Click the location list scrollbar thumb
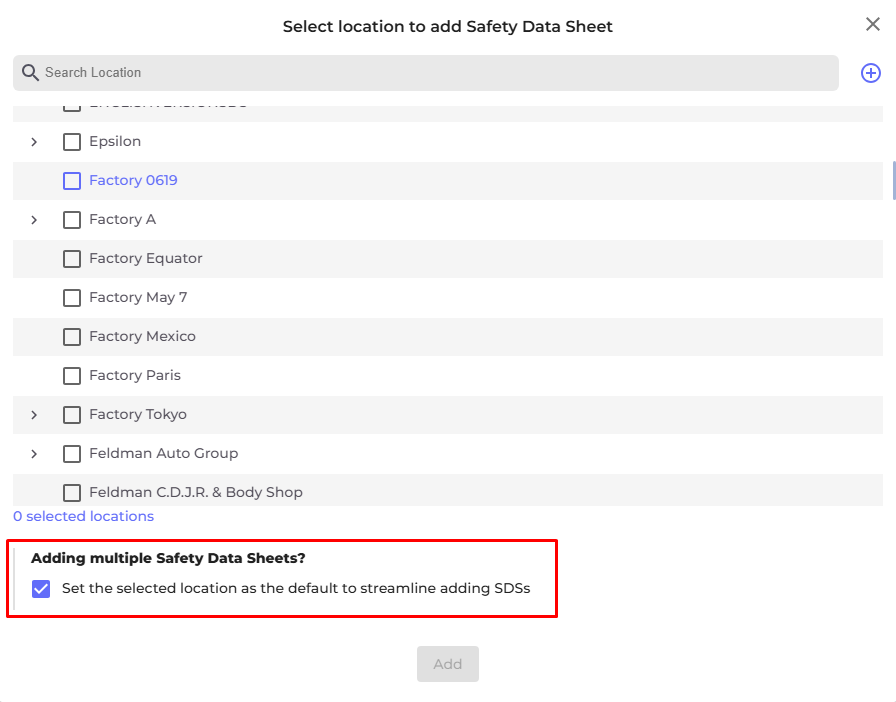Viewport: 896px width, 702px height. tap(893, 179)
